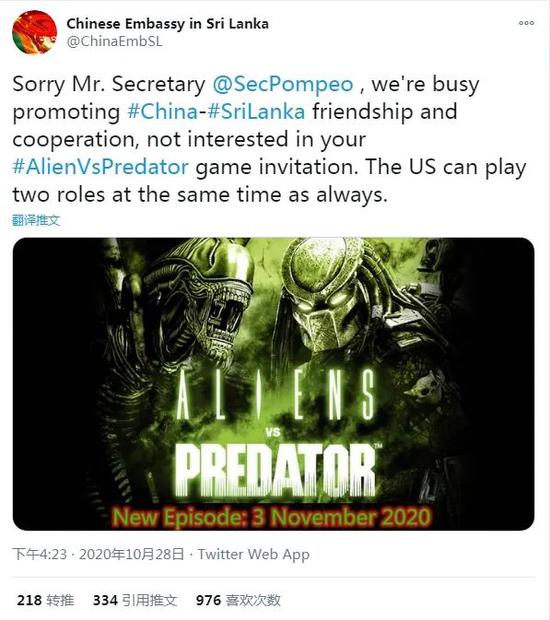Click the 翻译推文 translate tweet link

coord(36,220)
